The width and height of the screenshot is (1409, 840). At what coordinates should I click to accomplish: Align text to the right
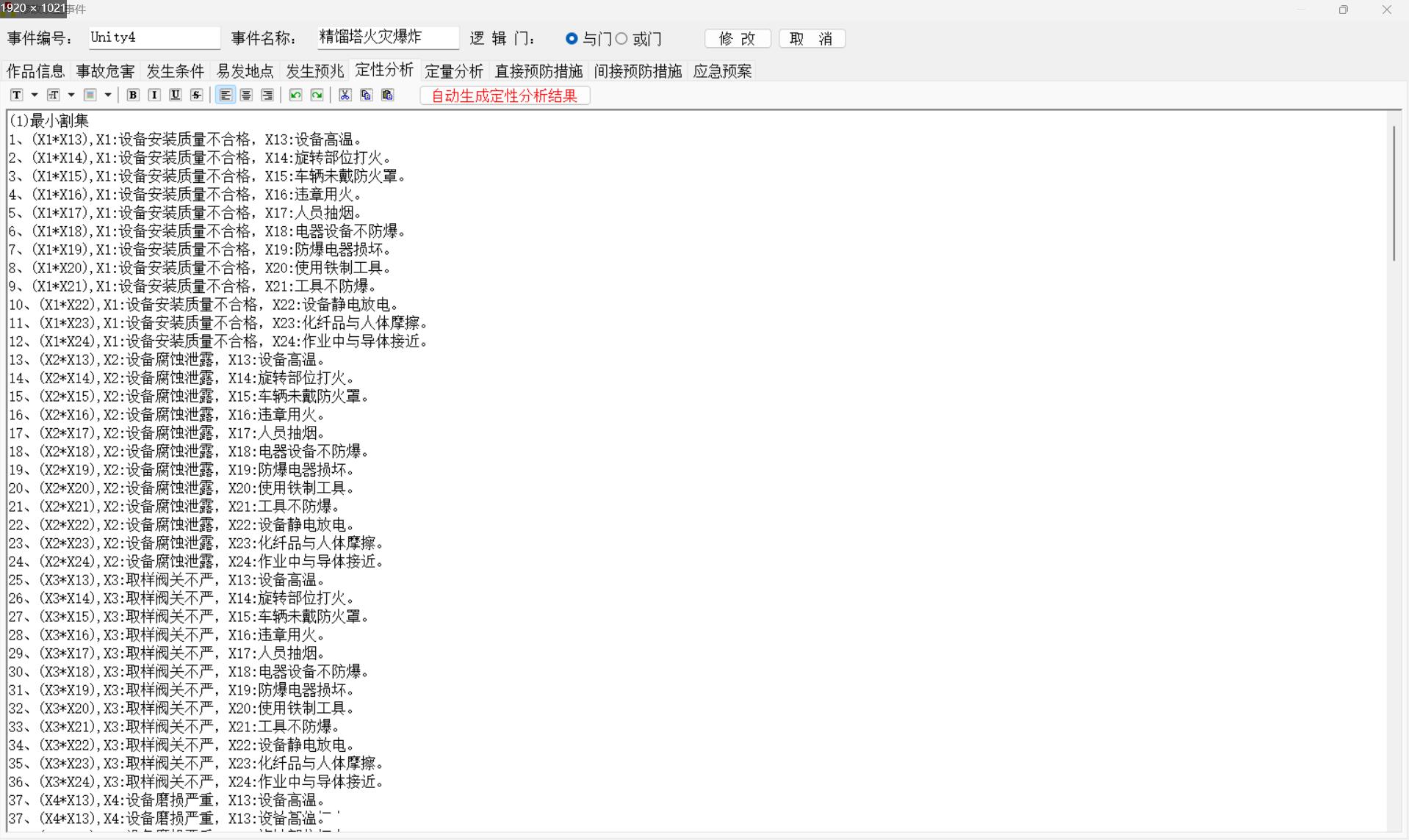pyautogui.click(x=267, y=95)
